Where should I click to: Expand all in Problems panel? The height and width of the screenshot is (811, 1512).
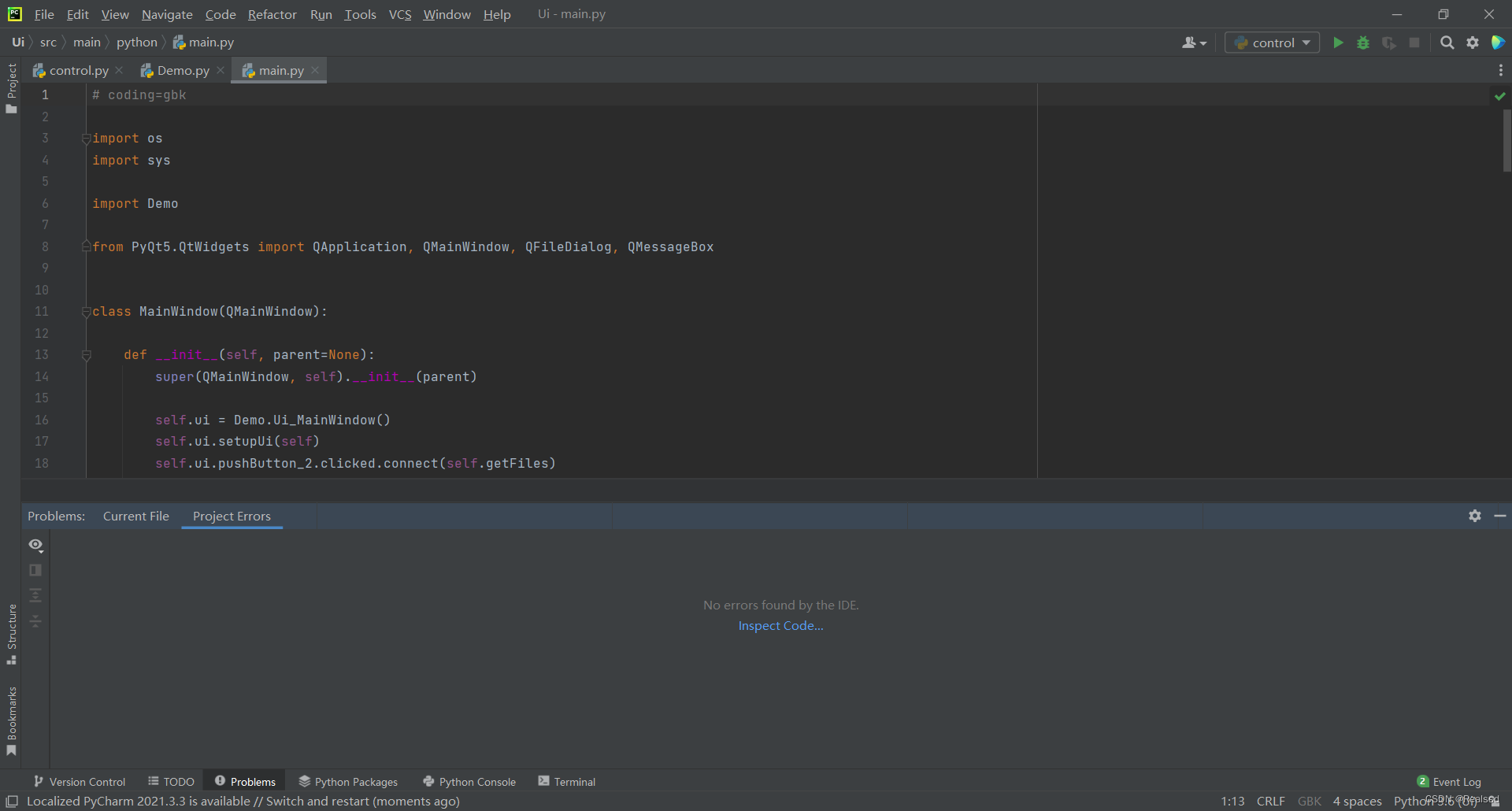[x=35, y=595]
